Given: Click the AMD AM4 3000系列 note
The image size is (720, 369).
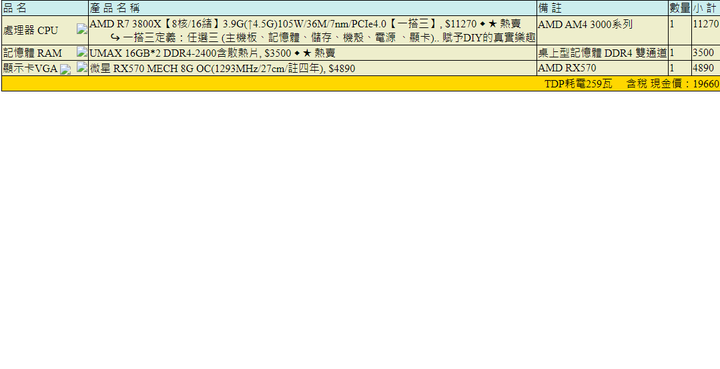Looking at the screenshot, I should pos(585,24).
